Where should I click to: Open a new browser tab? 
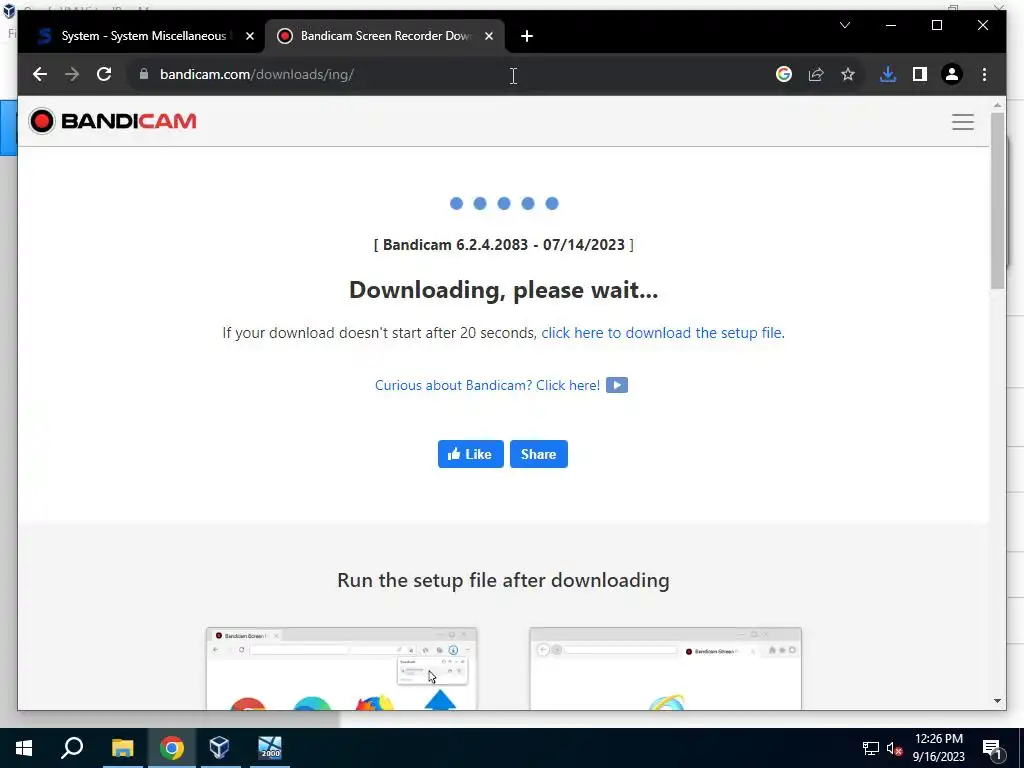526,37
